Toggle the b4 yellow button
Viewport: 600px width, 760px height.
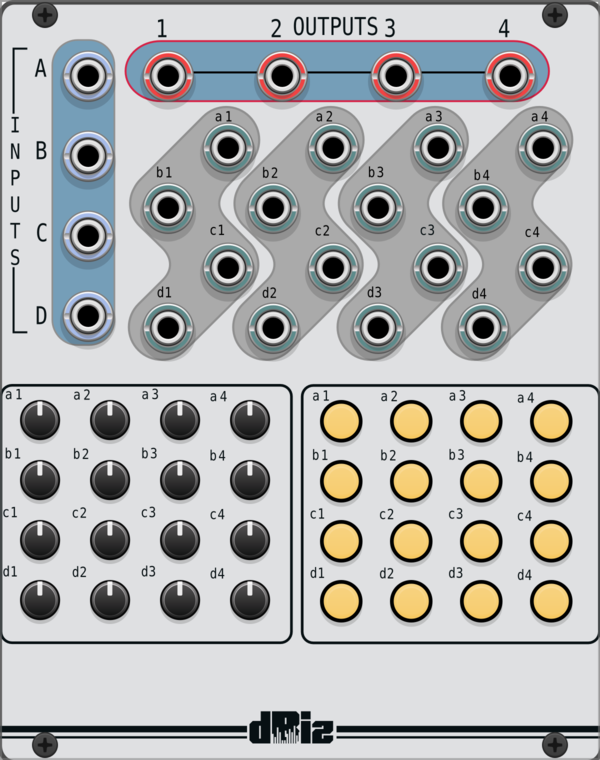[x=552, y=481]
